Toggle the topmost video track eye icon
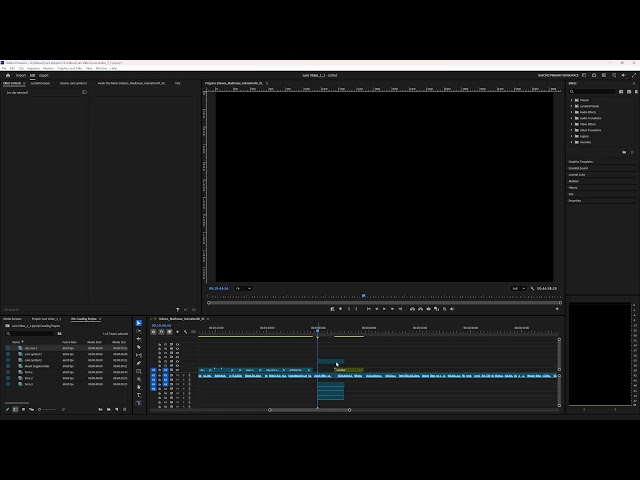Image resolution: width=640 pixels, height=480 pixels. point(178,344)
